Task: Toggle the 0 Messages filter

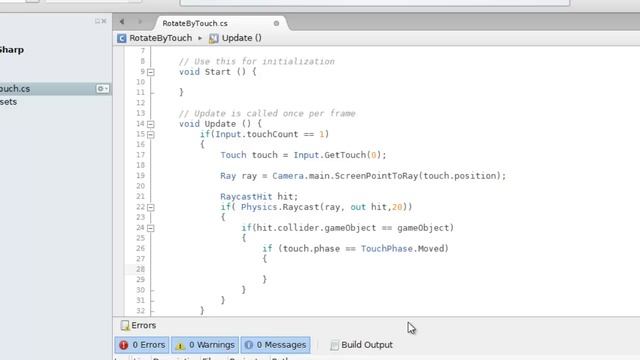Action: tap(276, 345)
